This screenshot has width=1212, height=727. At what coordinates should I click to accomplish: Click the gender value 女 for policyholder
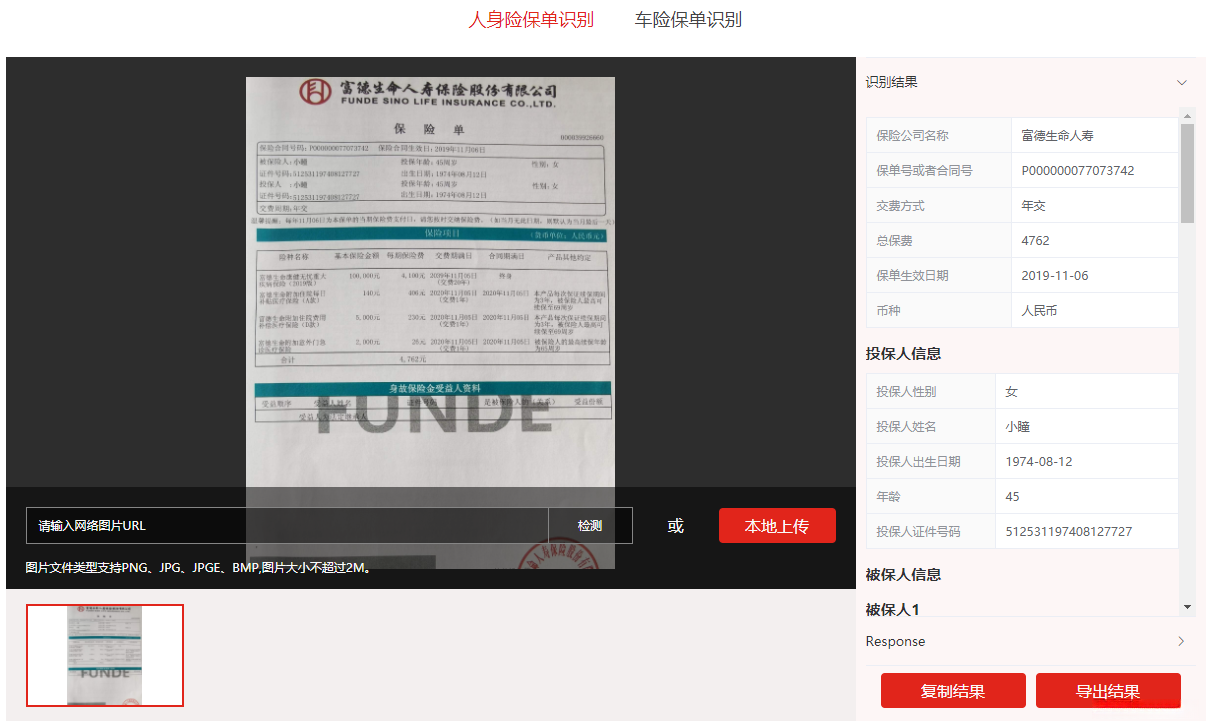[1012, 391]
